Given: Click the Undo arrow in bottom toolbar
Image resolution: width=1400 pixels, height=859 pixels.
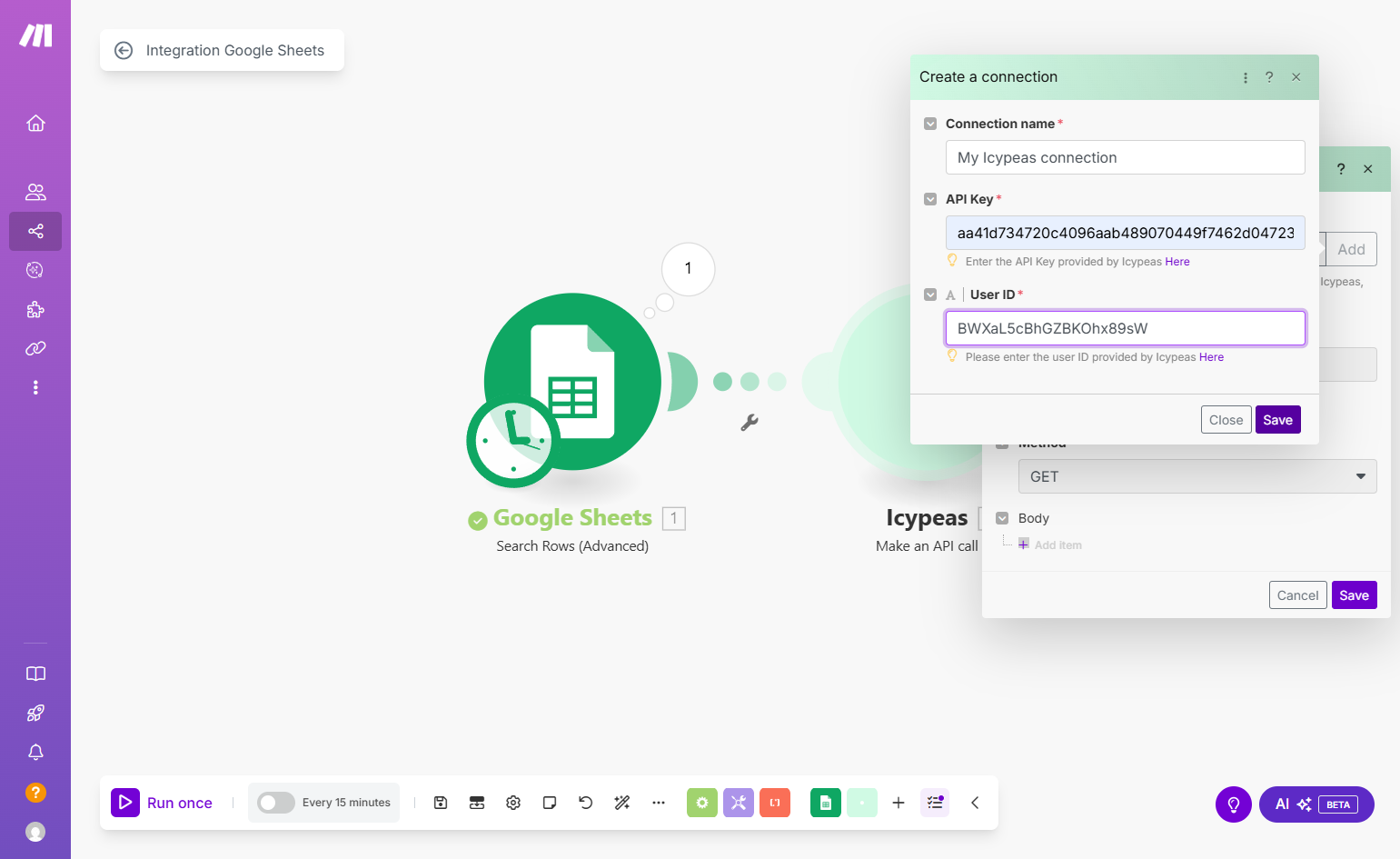Looking at the screenshot, I should point(586,803).
